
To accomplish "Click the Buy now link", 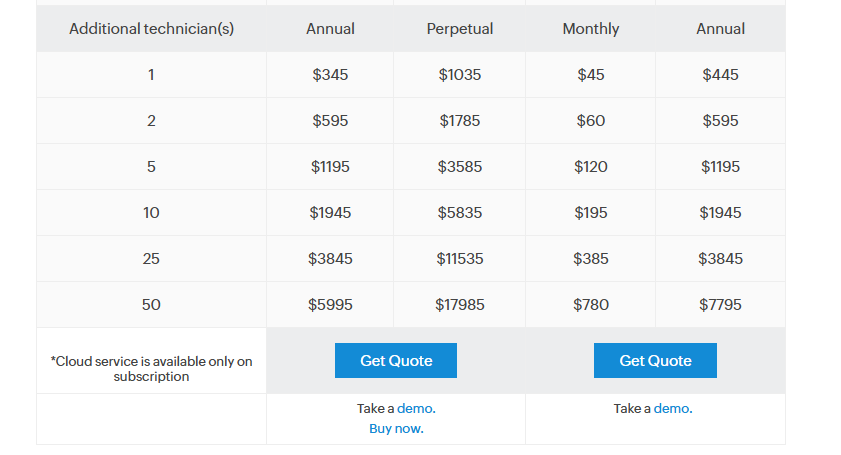I will [x=396, y=428].
